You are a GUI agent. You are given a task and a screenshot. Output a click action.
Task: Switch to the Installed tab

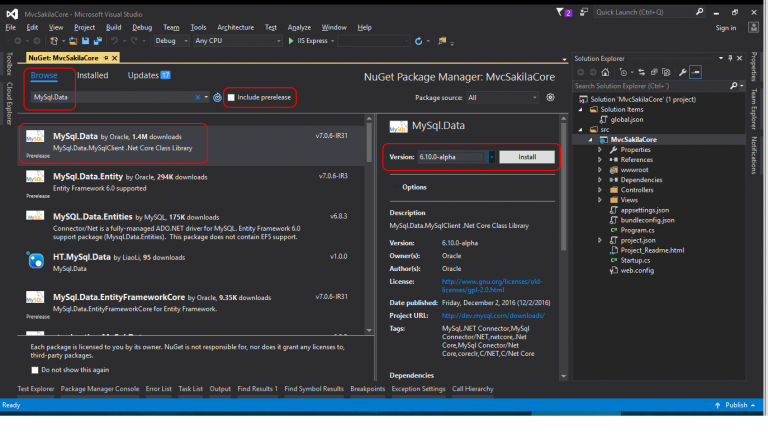pos(93,75)
